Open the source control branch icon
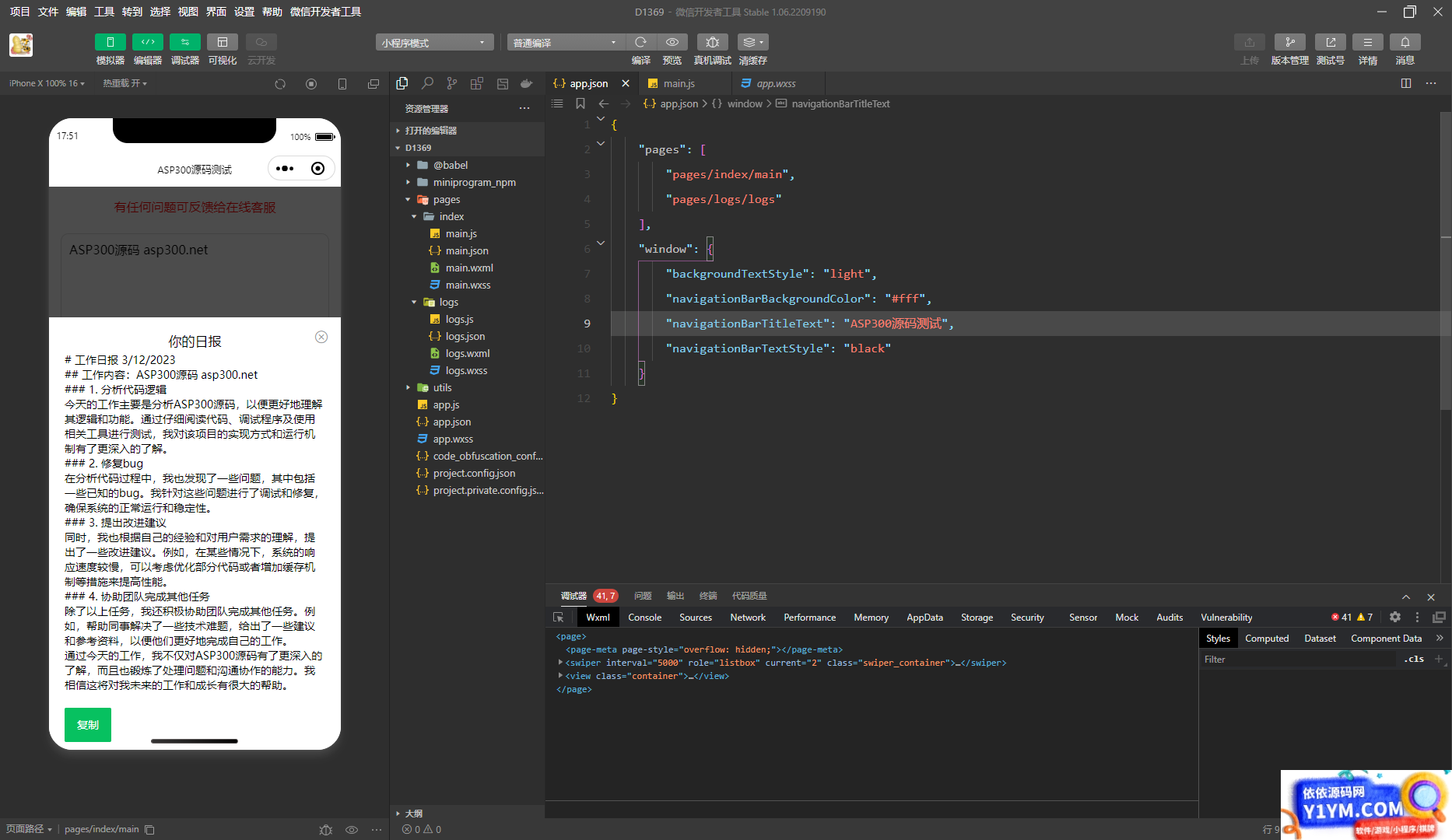 tap(452, 83)
